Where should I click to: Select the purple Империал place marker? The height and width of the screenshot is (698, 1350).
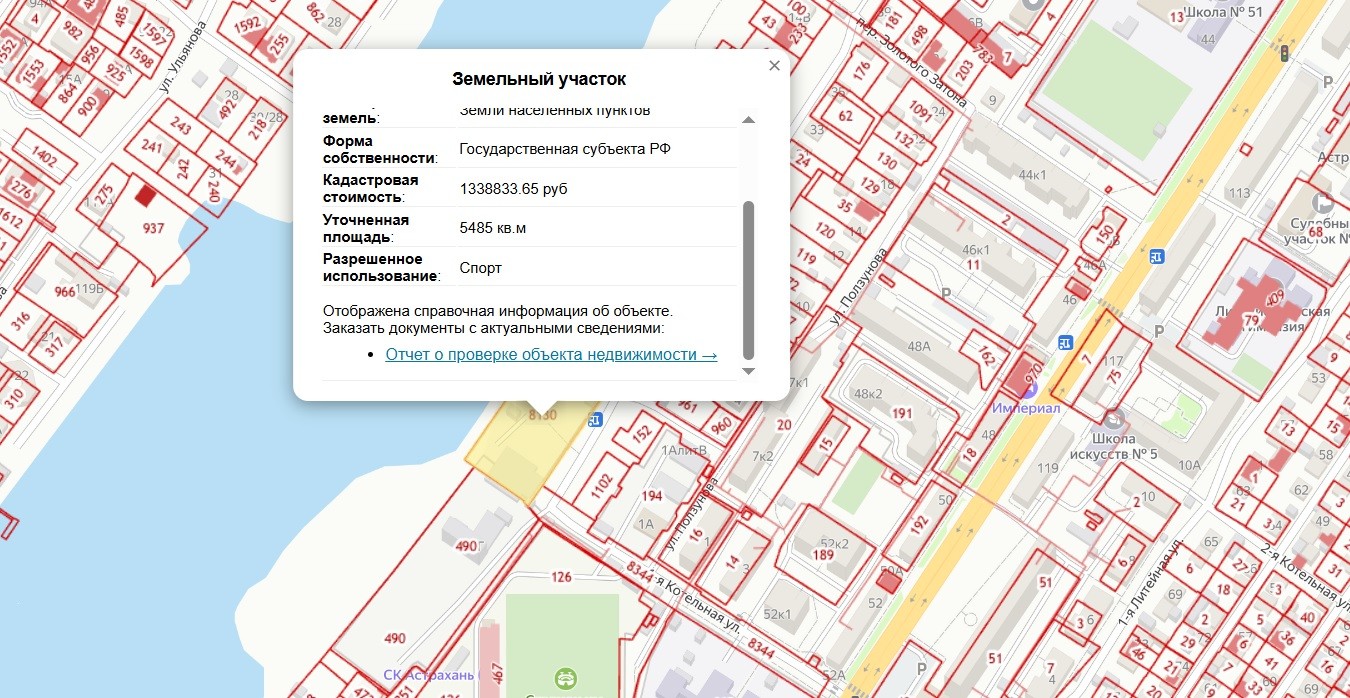coord(1029,389)
